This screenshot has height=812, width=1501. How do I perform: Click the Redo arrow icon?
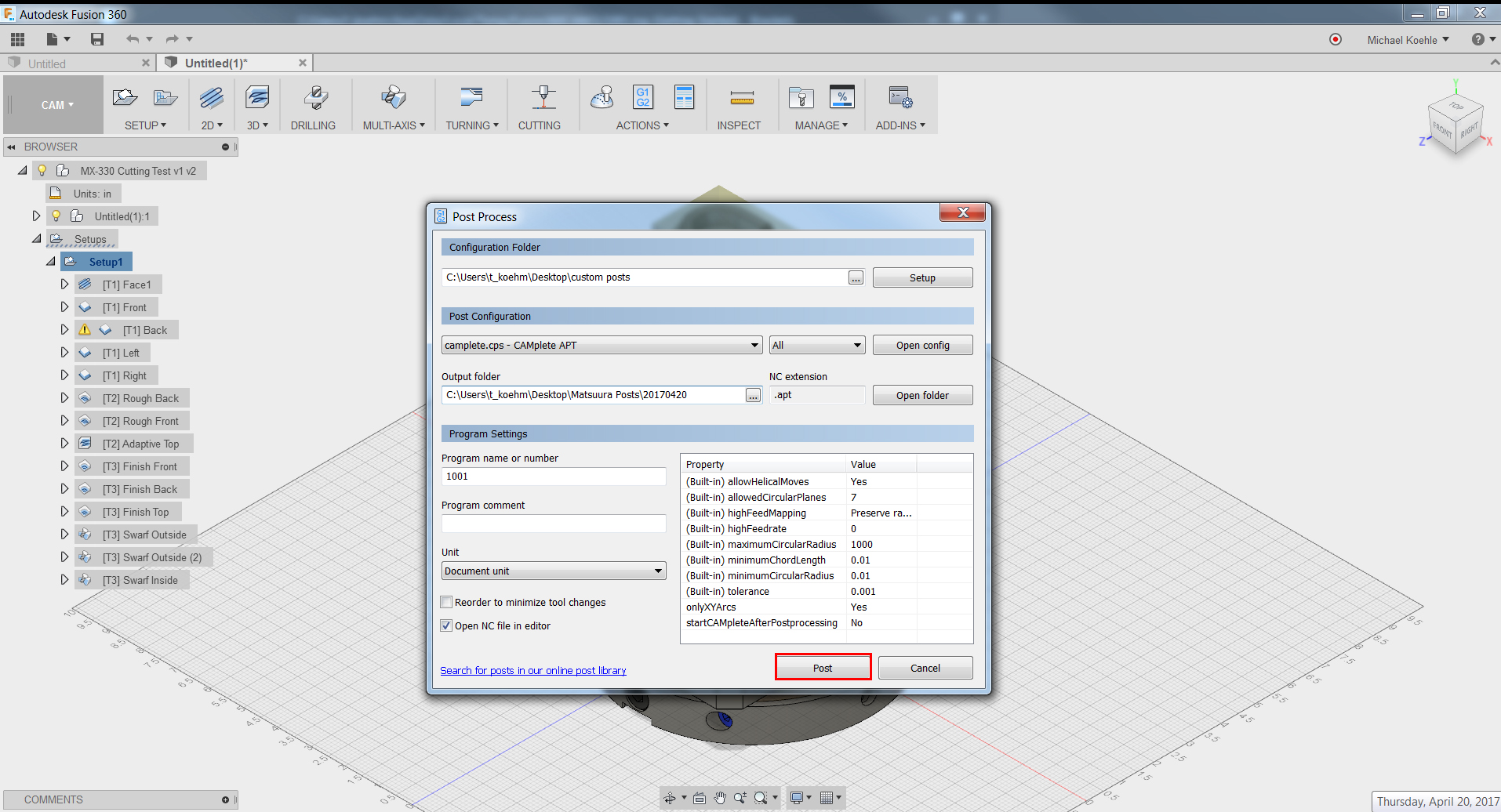pos(173,39)
